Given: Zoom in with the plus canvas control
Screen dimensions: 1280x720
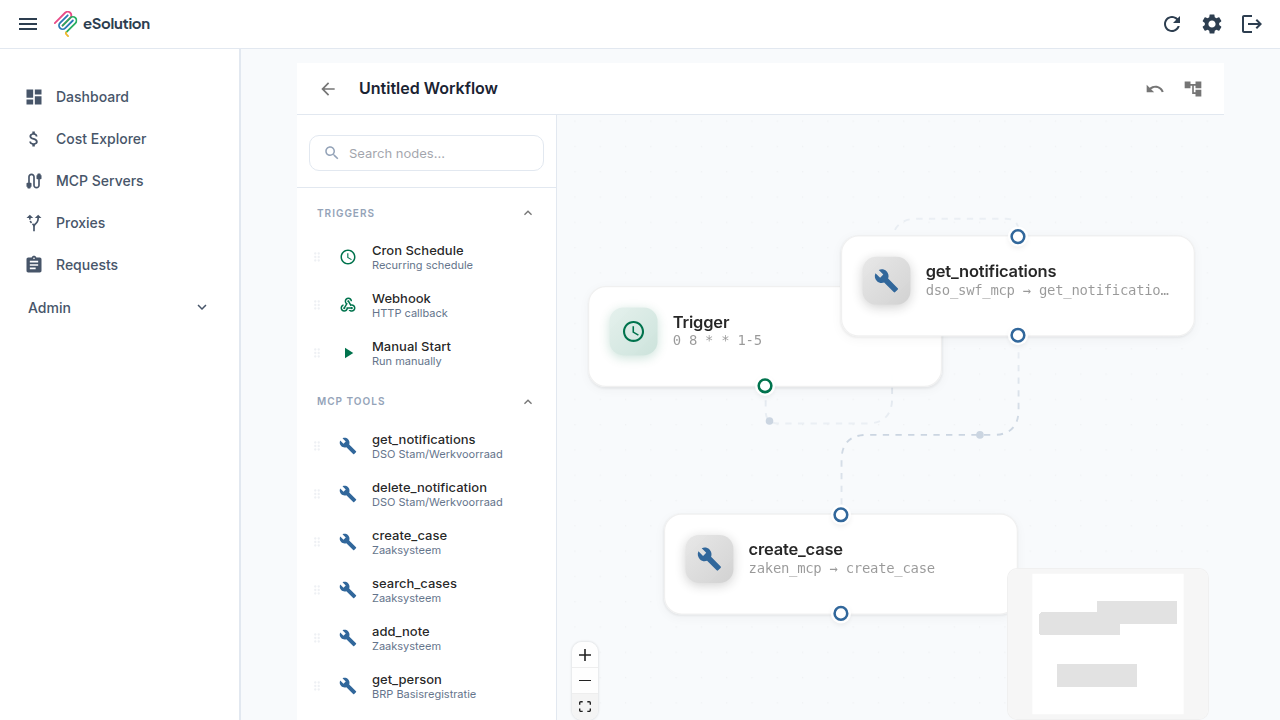Looking at the screenshot, I should 585,656.
